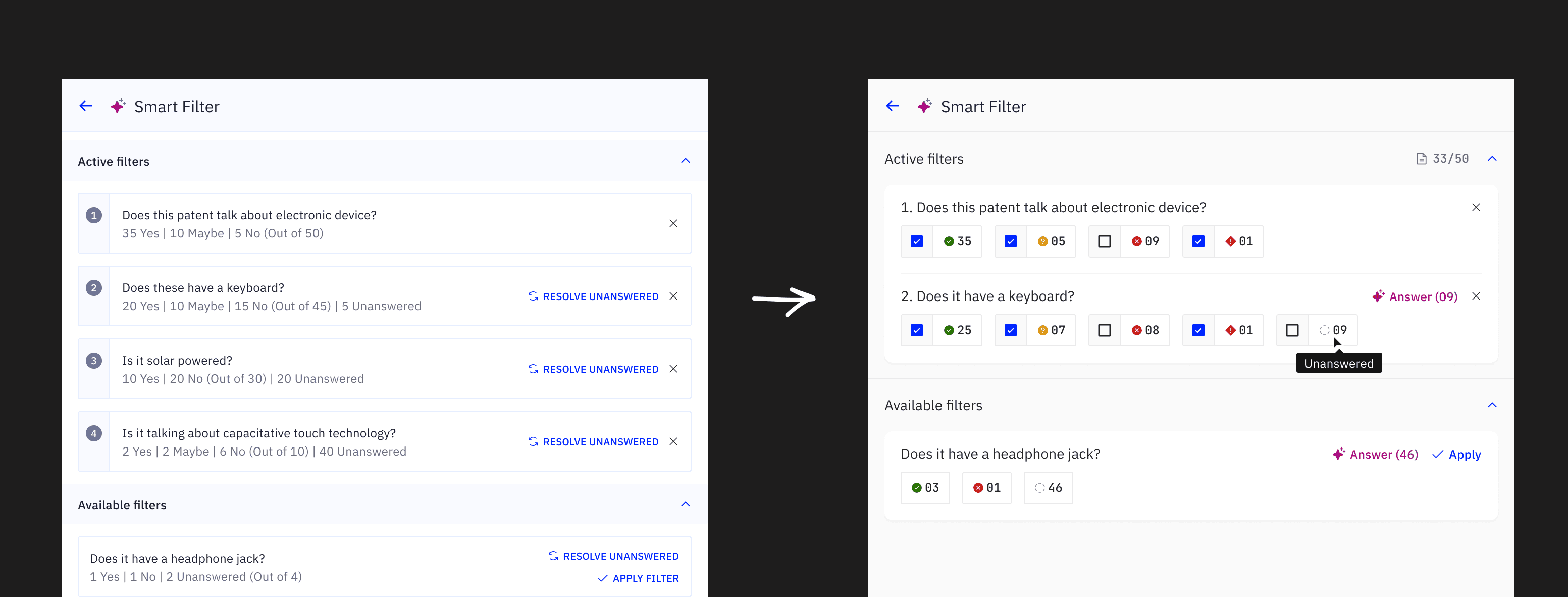Uncheck the Maybe 07 checkbox for keyboard question
The width and height of the screenshot is (1568, 597).
tap(1011, 331)
